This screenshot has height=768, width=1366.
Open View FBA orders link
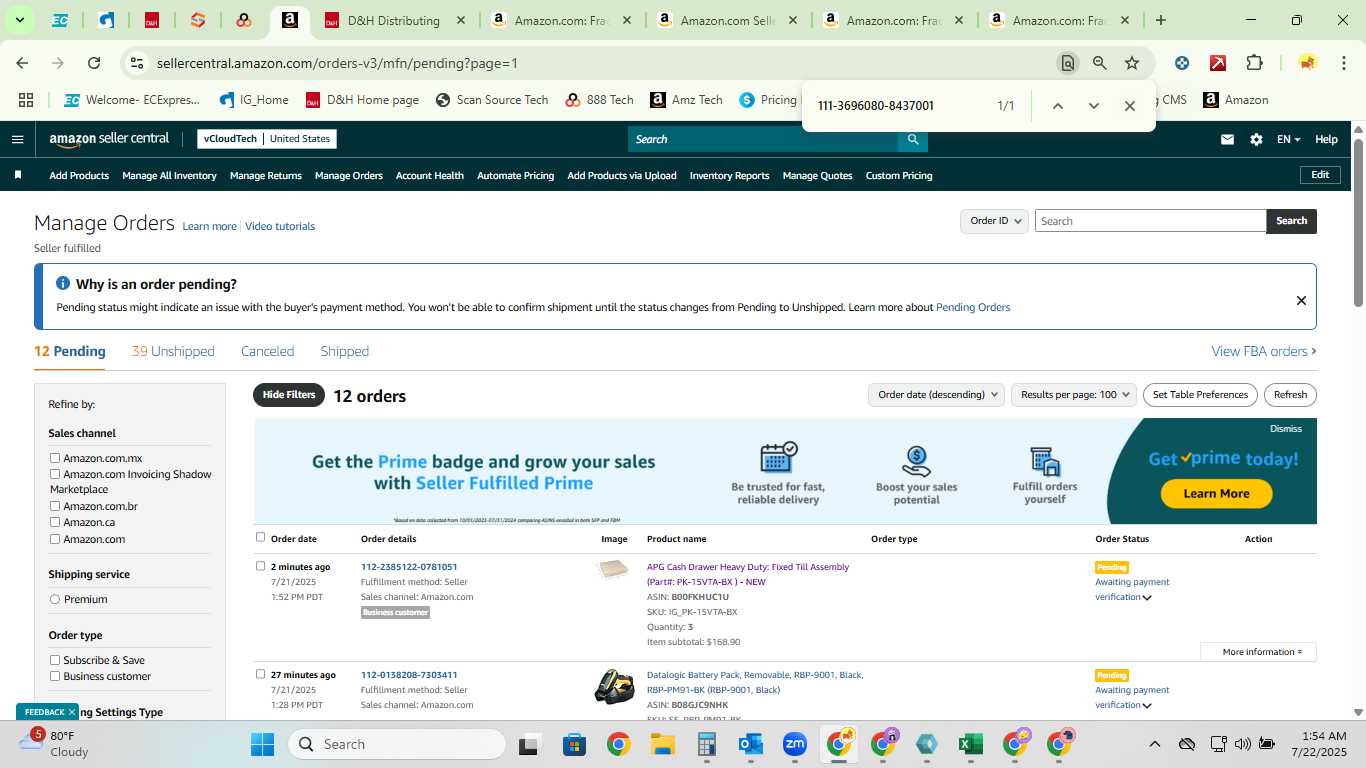[x=1263, y=351]
